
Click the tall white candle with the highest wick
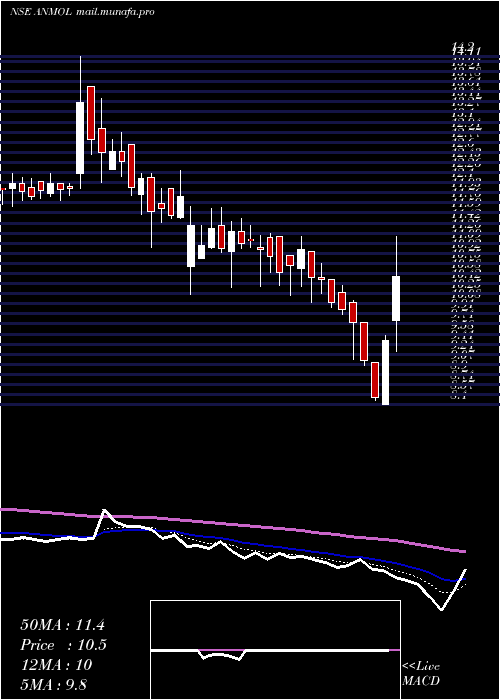(x=80, y=138)
